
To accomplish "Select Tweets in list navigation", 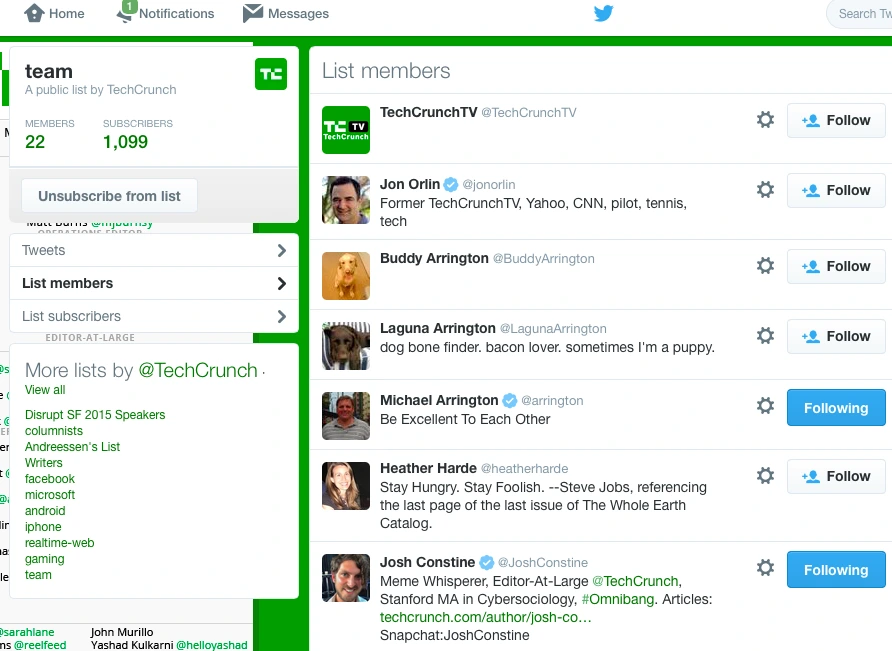I will pos(154,250).
